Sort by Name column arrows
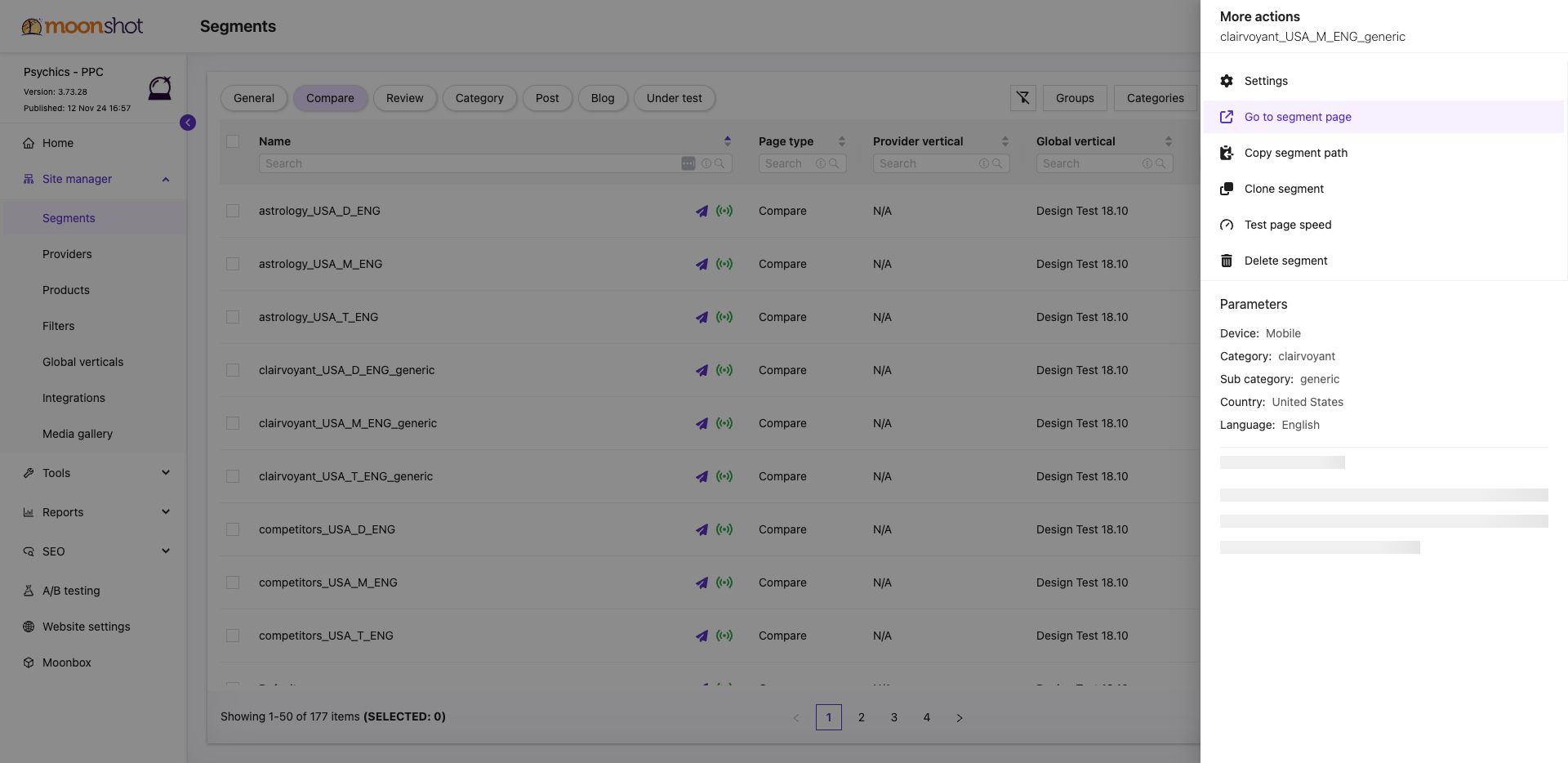The height and width of the screenshot is (763, 1568). pyautogui.click(x=728, y=141)
